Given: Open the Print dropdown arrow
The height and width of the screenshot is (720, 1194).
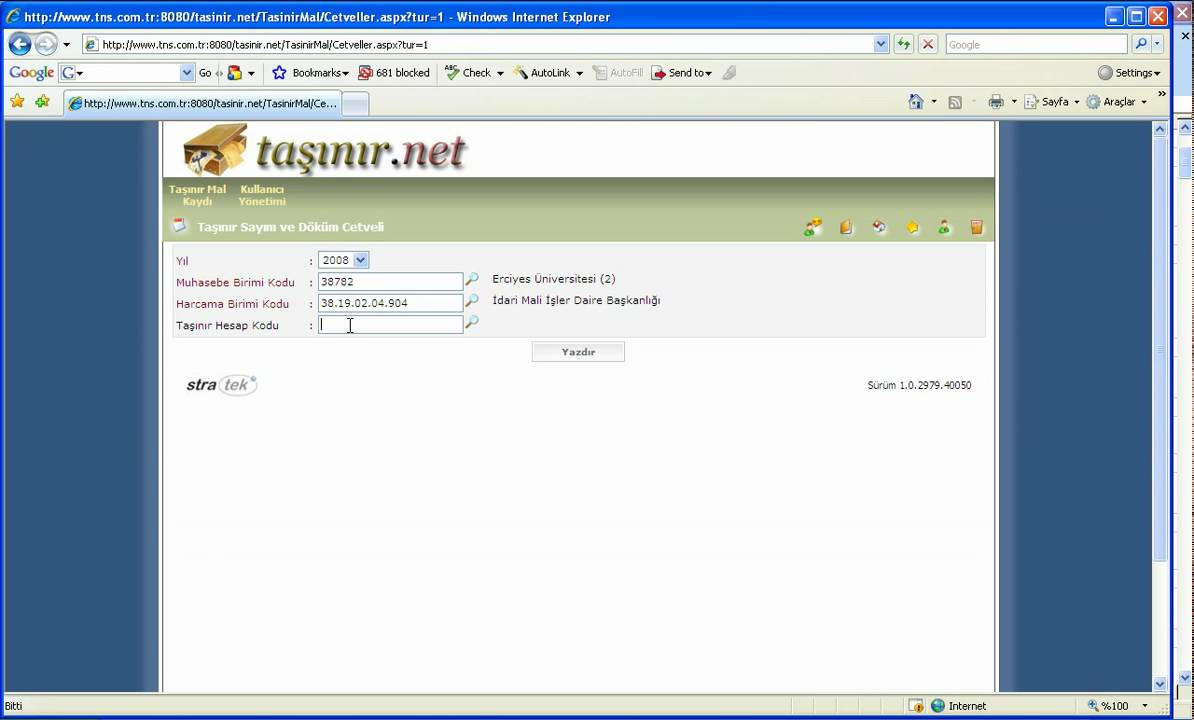Looking at the screenshot, I should point(1014,102).
